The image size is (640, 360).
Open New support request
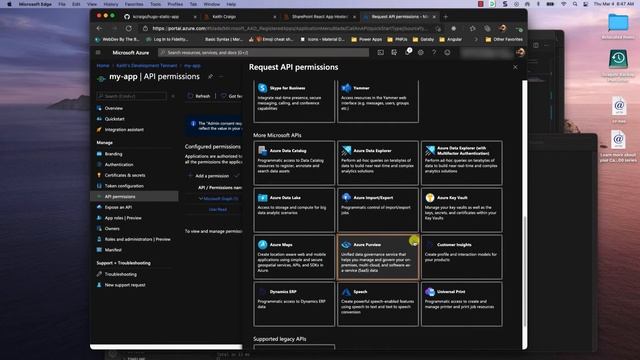coord(125,285)
